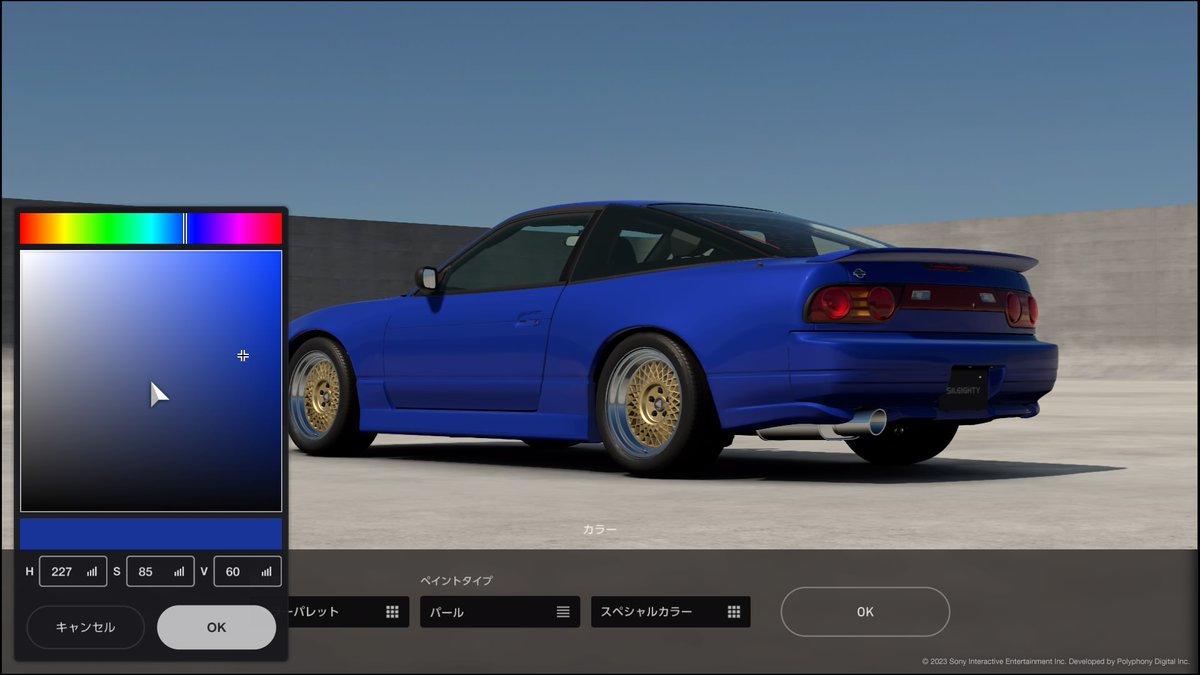Open the numeric pad icon in S field
Screen dimensions: 1200x675
pos(179,572)
